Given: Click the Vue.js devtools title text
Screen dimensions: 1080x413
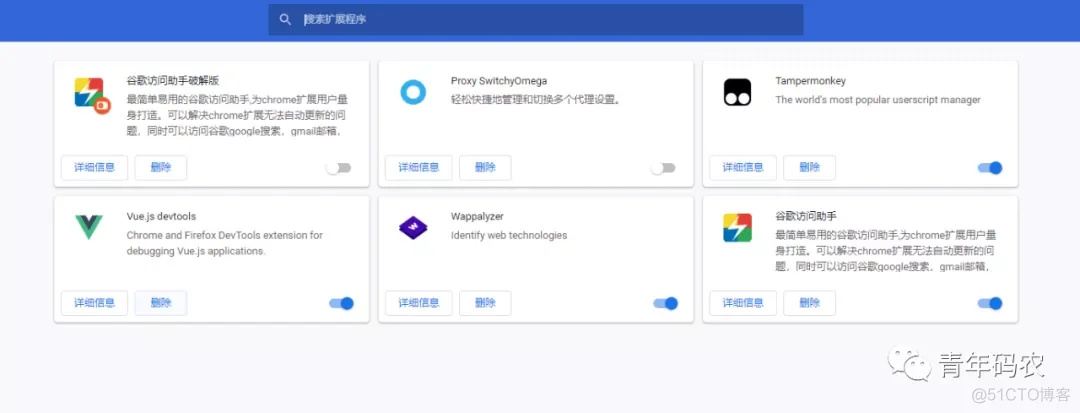Looking at the screenshot, I should click(x=161, y=217).
